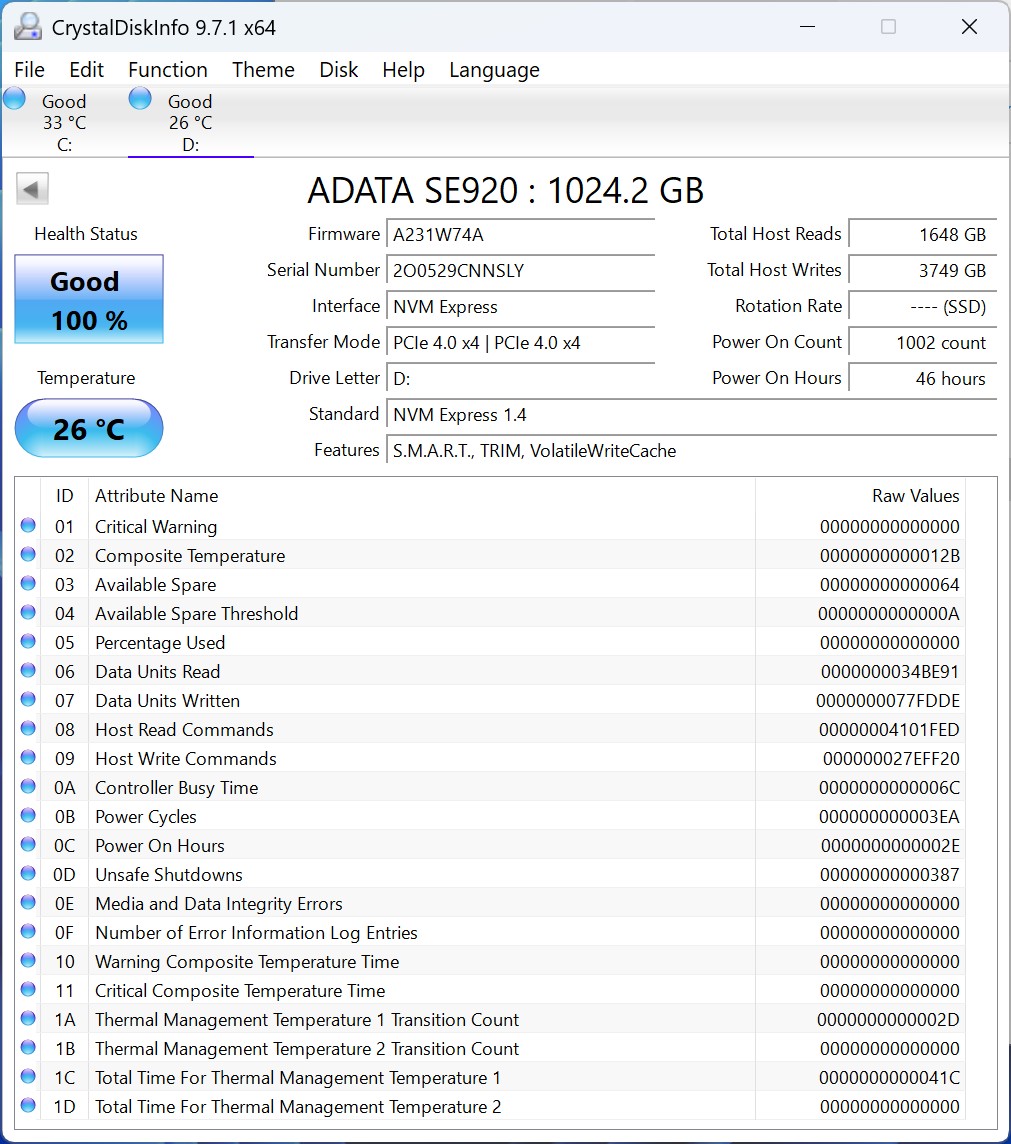Click status dot beside Percentage Used
This screenshot has width=1011, height=1144.
(x=28, y=641)
